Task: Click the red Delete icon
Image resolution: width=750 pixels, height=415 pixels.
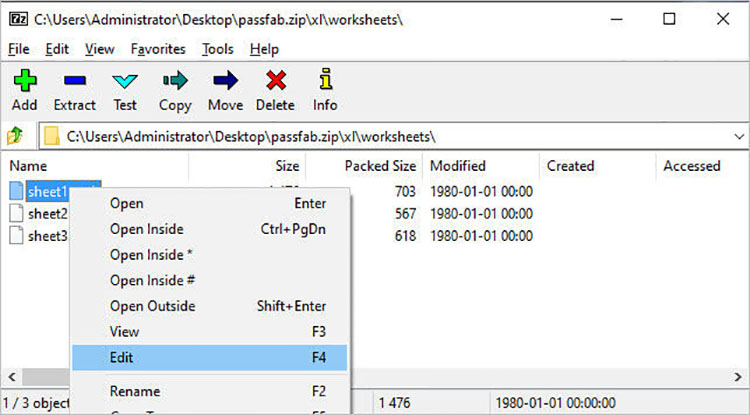Action: (x=276, y=80)
